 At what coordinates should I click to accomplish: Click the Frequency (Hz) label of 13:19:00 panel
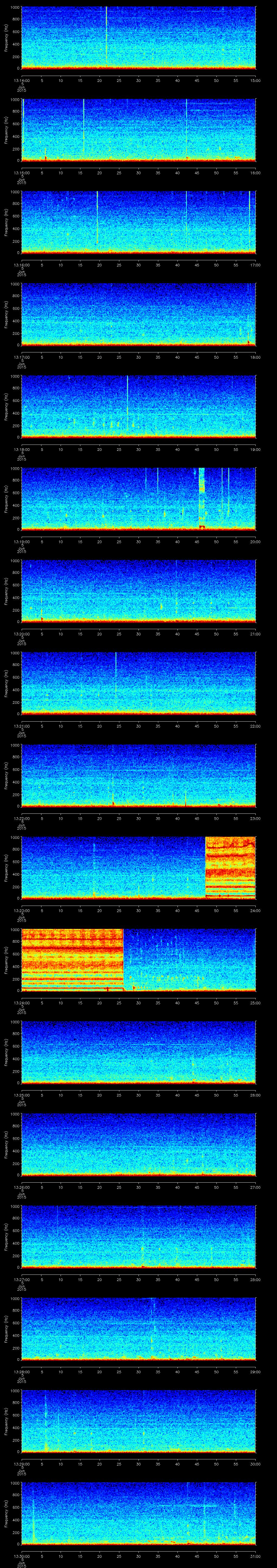pyautogui.click(x=6, y=499)
